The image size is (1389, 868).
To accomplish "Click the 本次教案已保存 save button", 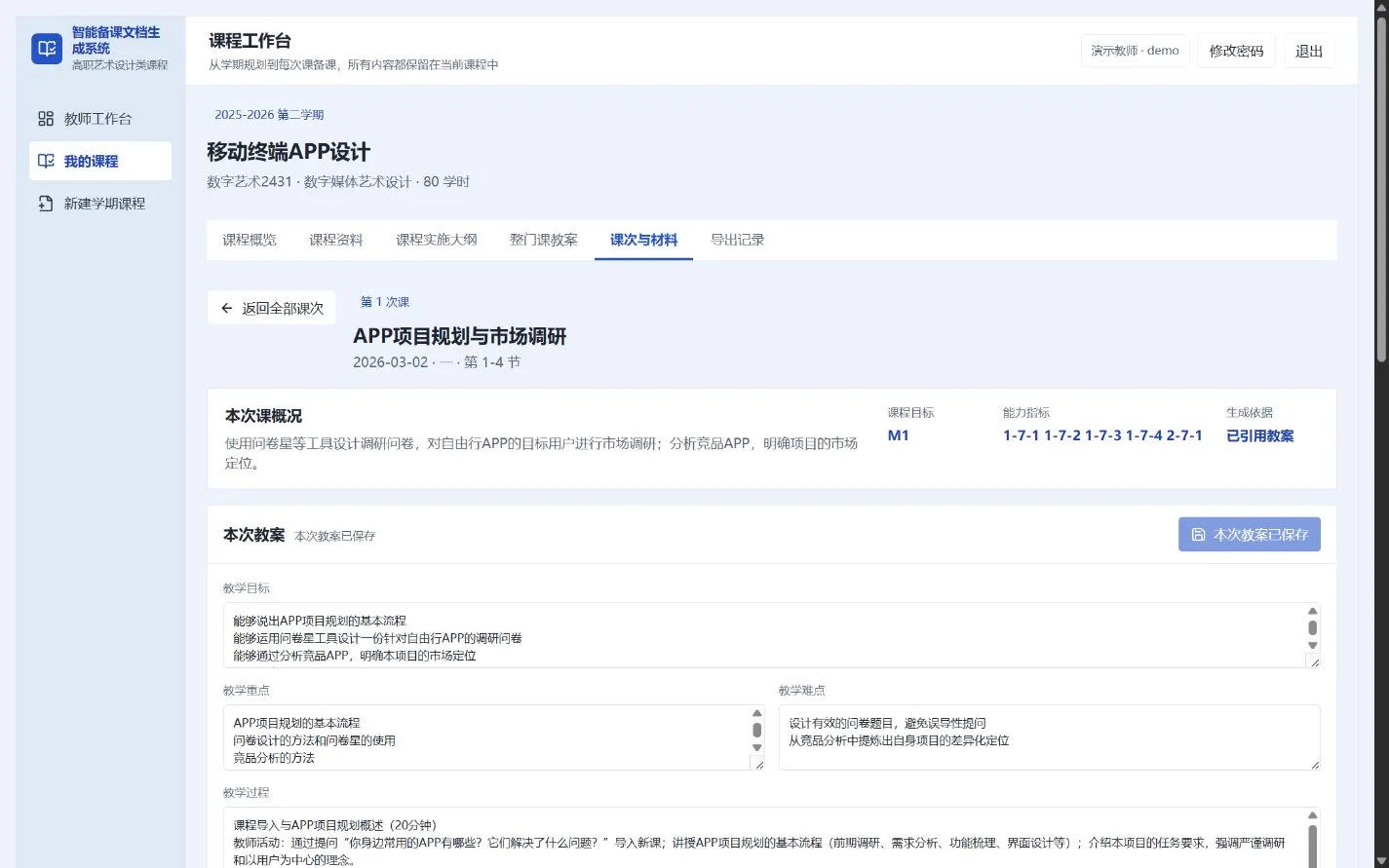I will pos(1250,535).
